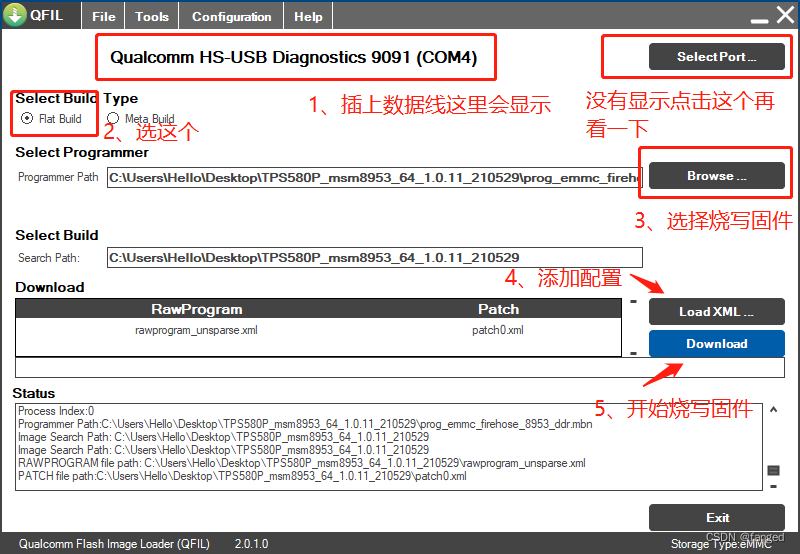The width and height of the screenshot is (800, 554).
Task: Click the Qualcomm Flash Image Loader status text
Action: tap(114, 544)
